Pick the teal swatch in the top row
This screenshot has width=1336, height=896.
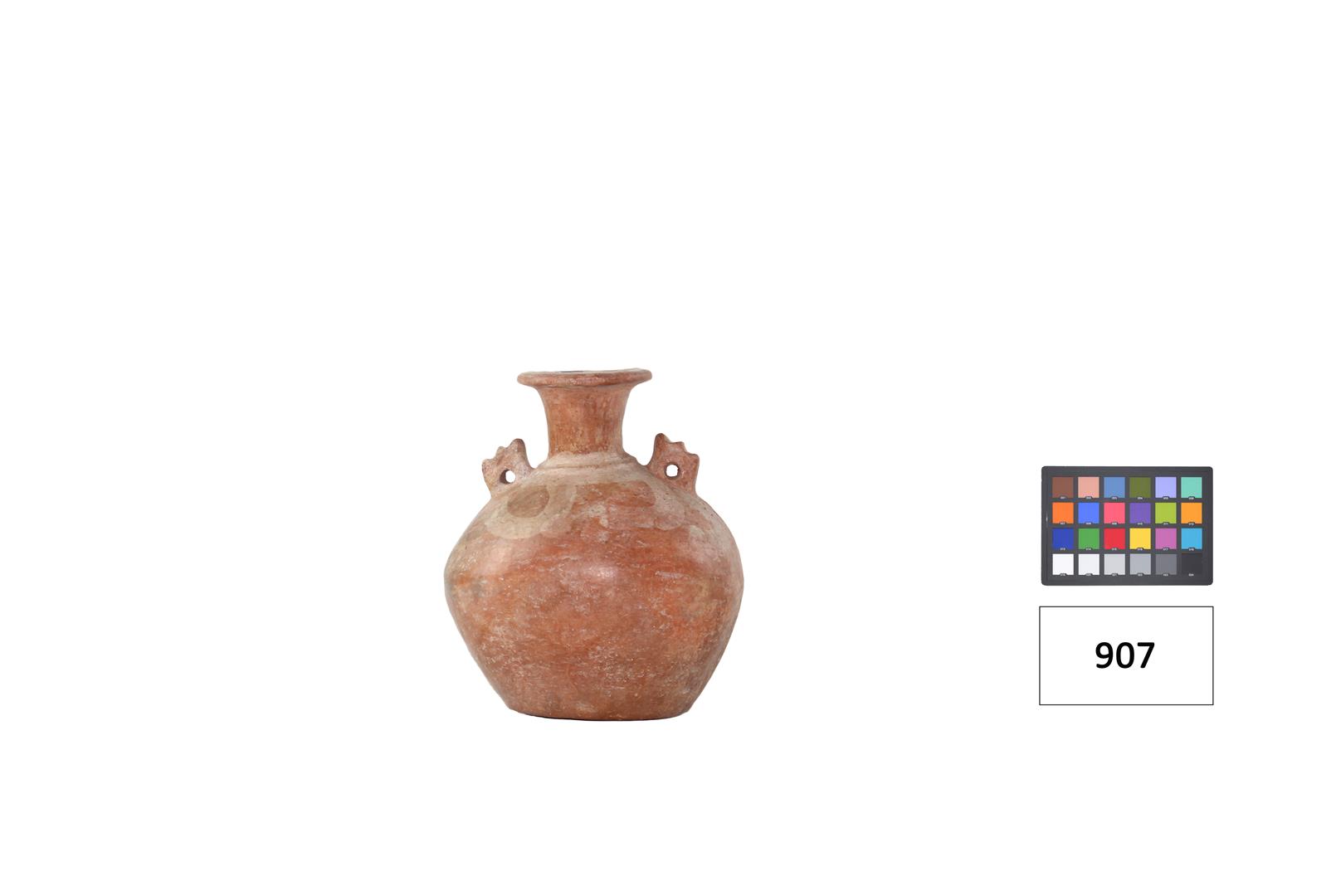point(1192,487)
